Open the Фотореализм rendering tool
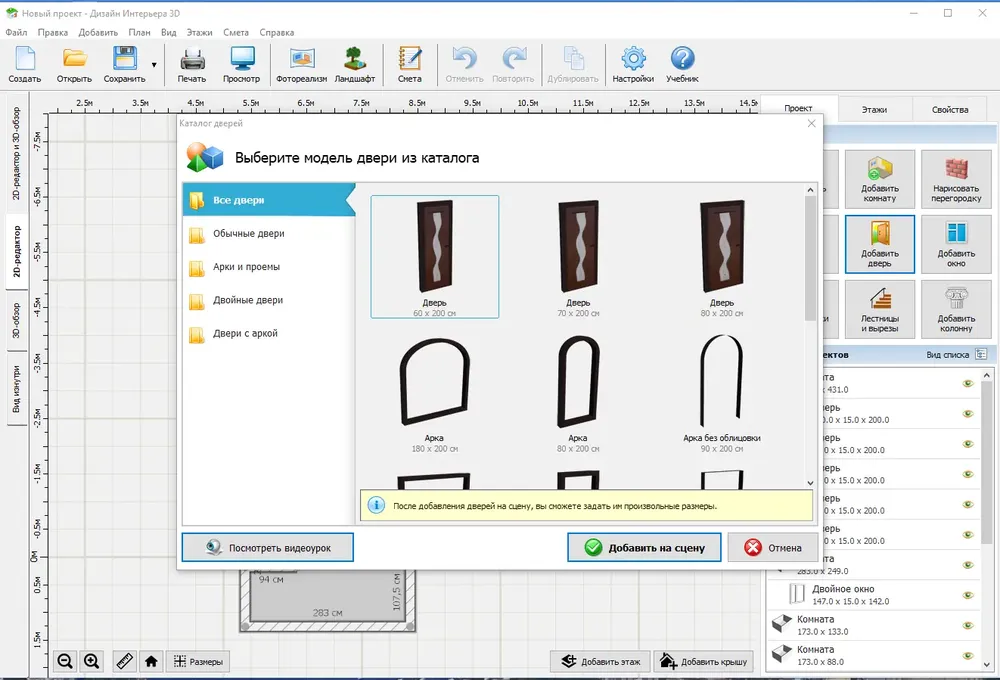 [301, 64]
